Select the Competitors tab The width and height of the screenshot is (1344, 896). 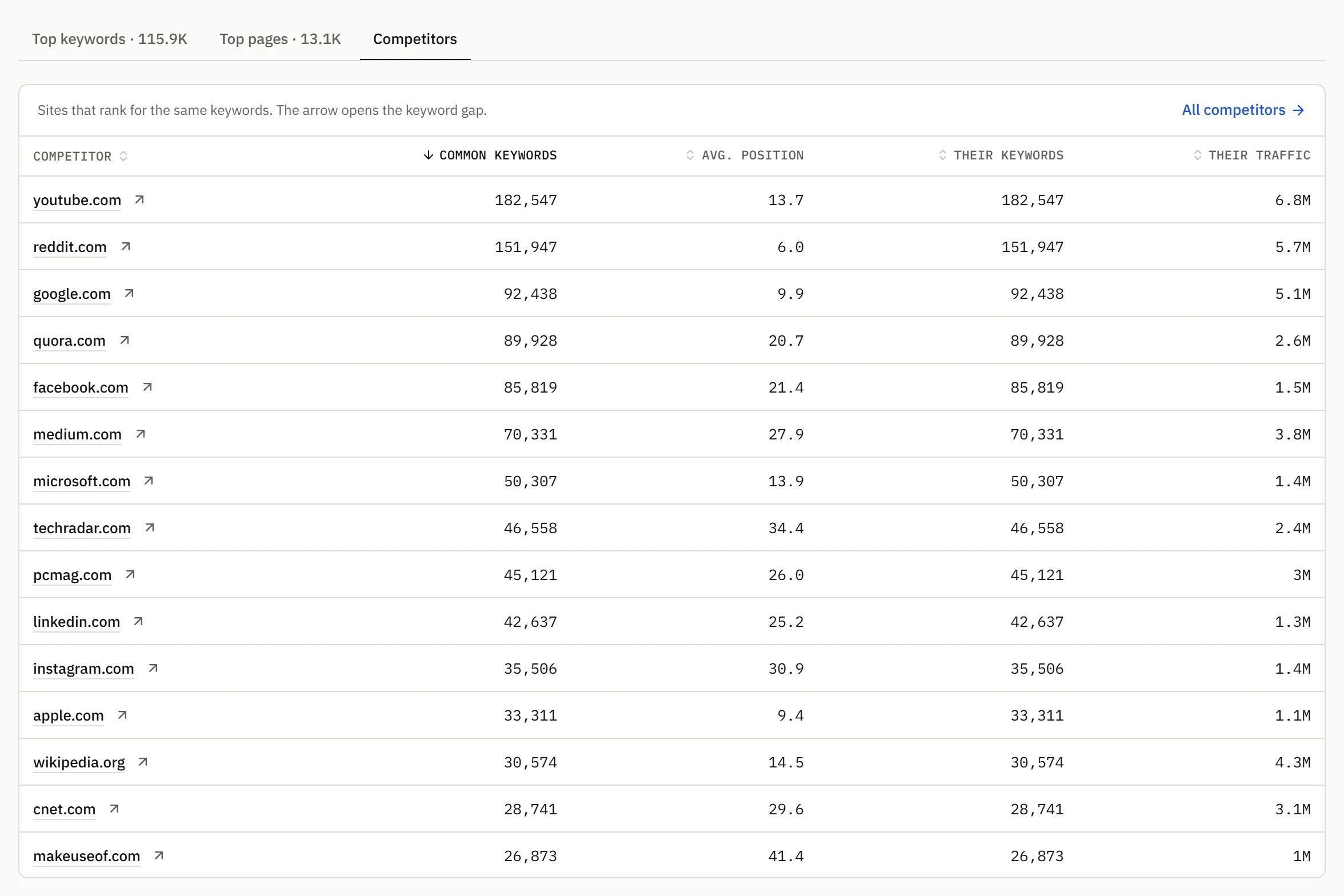coord(415,39)
